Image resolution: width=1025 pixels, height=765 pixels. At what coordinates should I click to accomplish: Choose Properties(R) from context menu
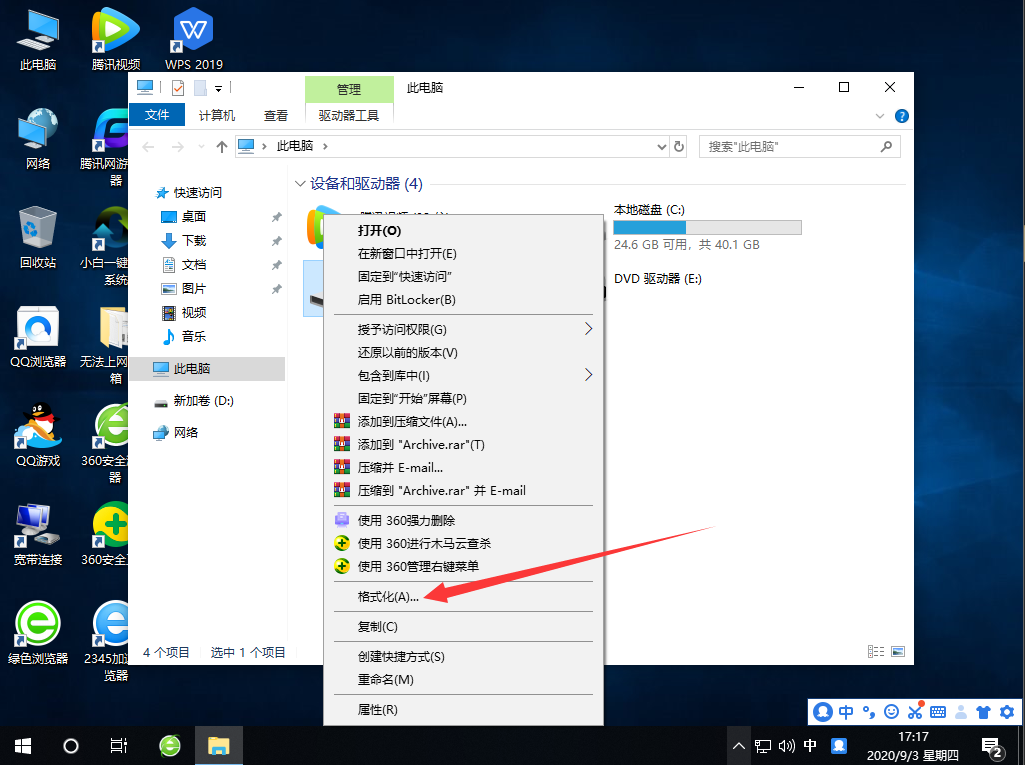(x=378, y=709)
